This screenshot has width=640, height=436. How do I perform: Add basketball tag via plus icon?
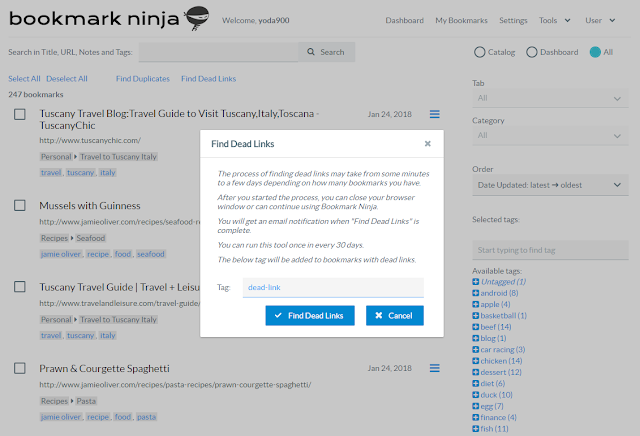(476, 316)
